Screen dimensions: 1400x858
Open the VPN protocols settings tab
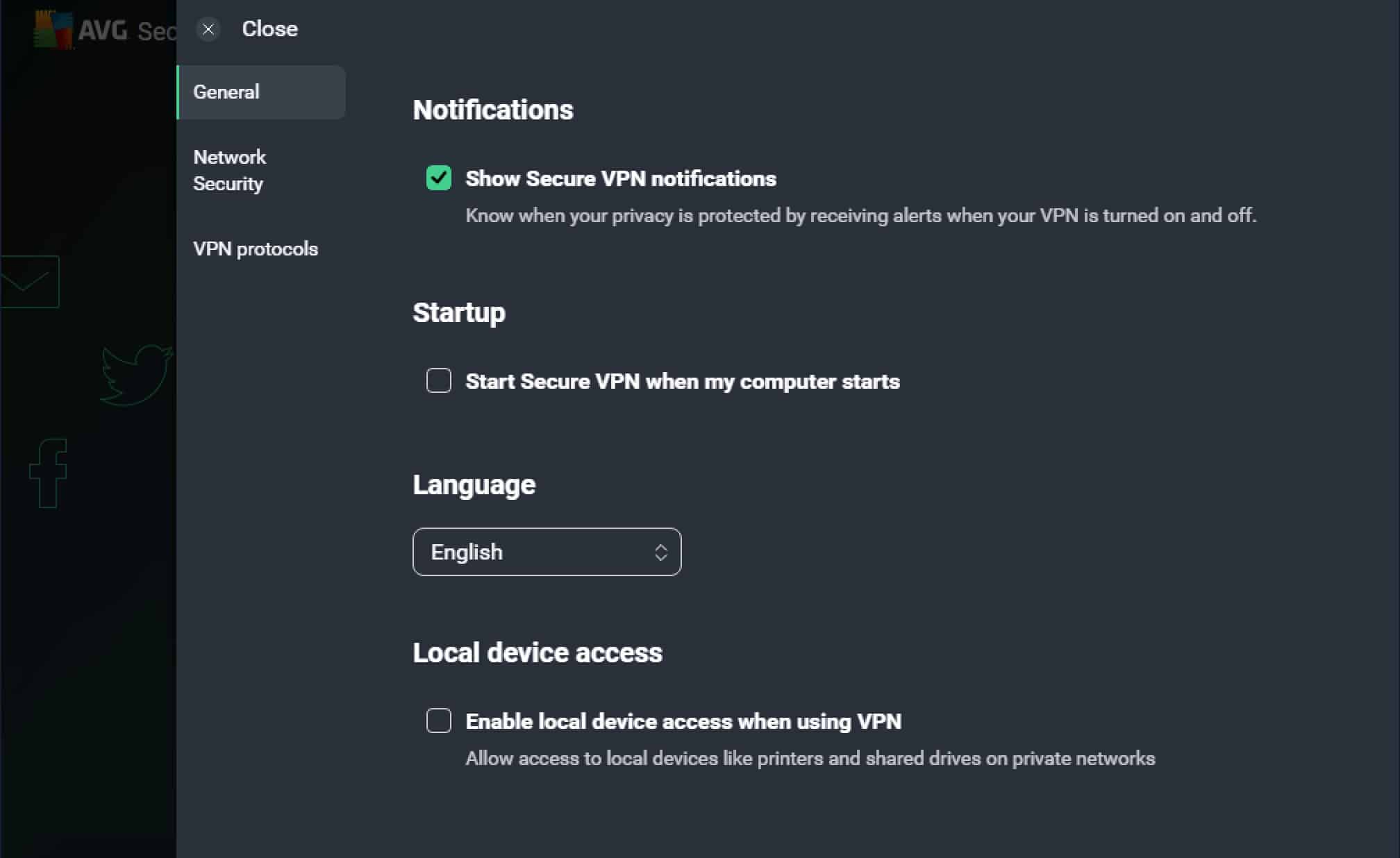[261, 249]
